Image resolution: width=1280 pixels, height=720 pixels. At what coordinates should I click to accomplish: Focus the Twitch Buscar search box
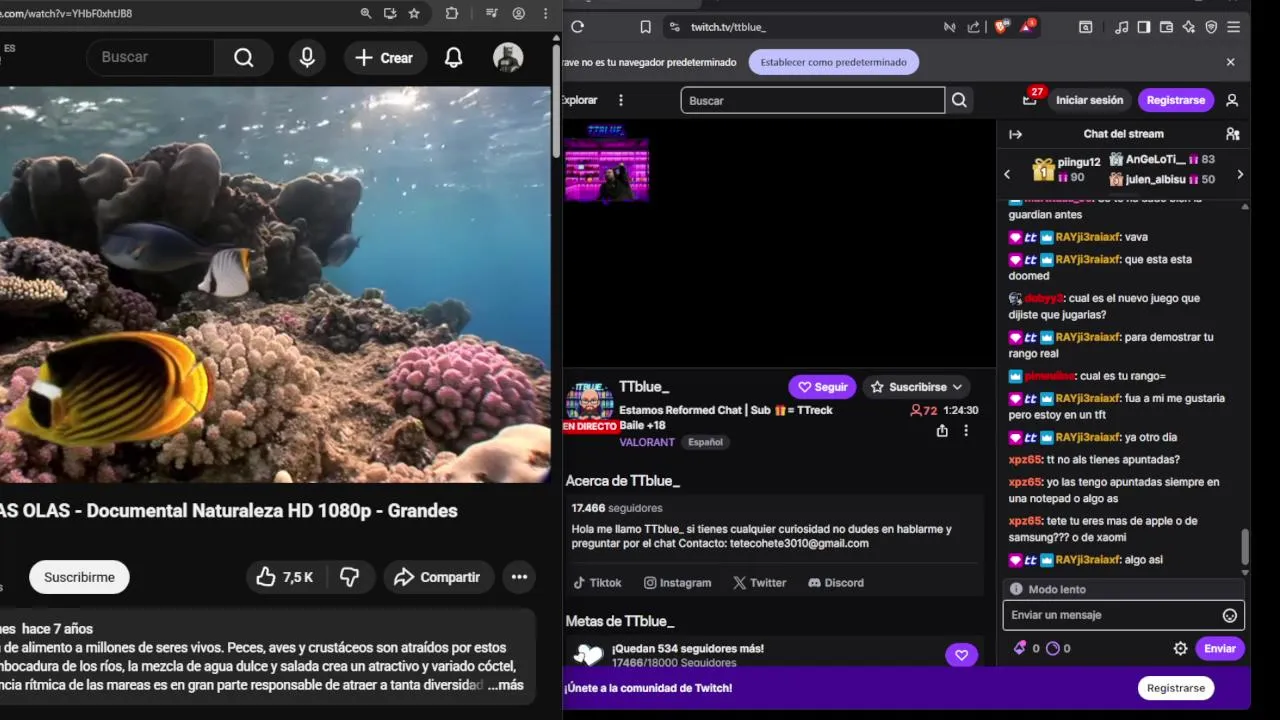click(812, 100)
